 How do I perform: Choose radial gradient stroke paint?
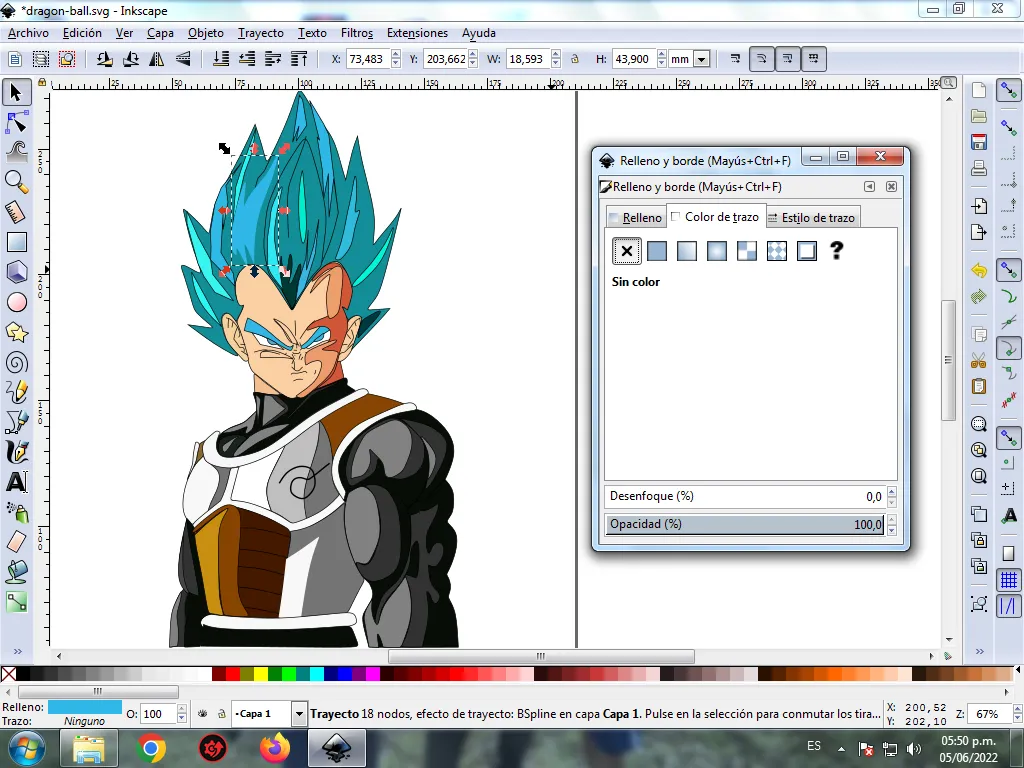[x=716, y=251]
